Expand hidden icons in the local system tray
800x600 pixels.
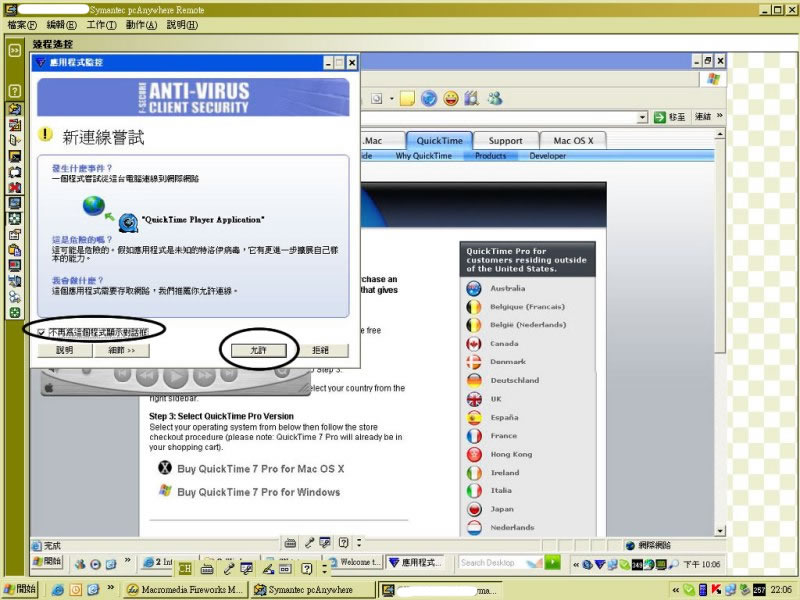coord(676,590)
